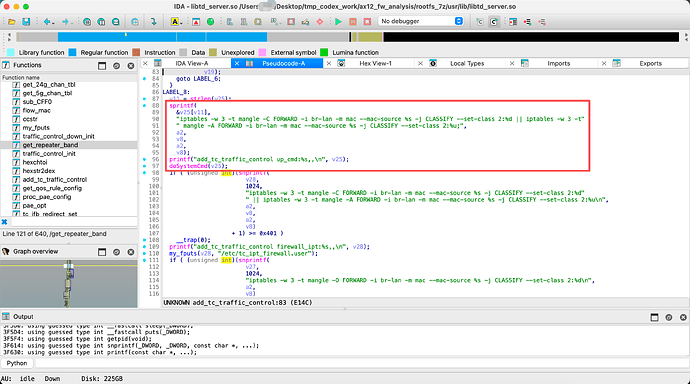This screenshot has width=690, height=384.
Task: Toggle the breakpoint dot at line 109
Action: [x=144, y=247]
